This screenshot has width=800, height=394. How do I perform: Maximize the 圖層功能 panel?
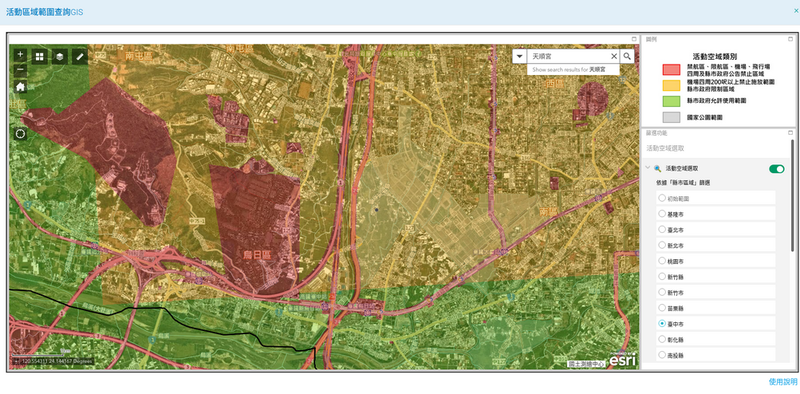790,133
